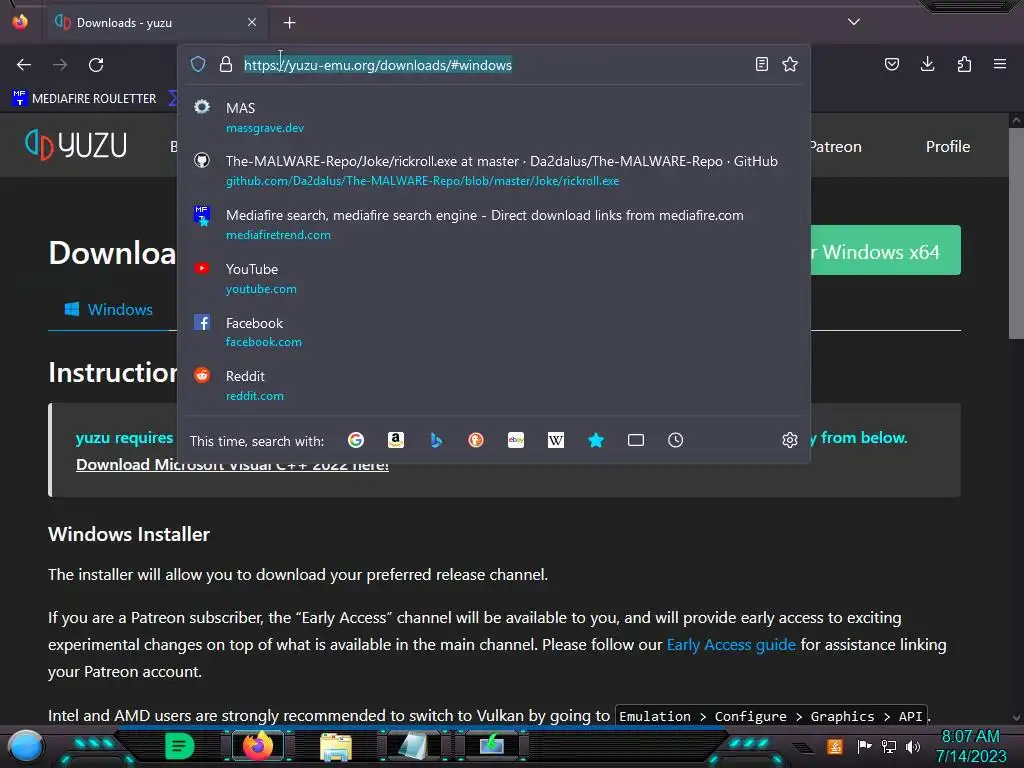Bookmark this page with the star icon

tap(790, 64)
